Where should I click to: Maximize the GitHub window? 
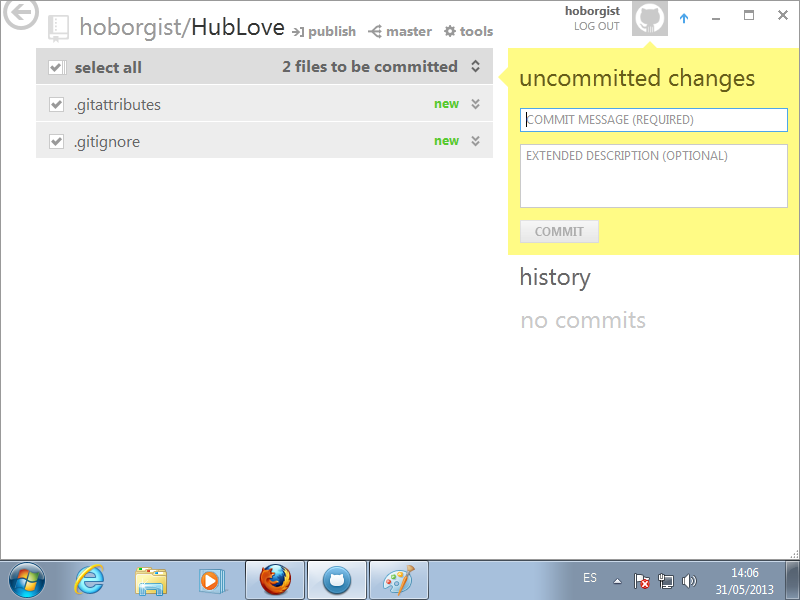749,15
